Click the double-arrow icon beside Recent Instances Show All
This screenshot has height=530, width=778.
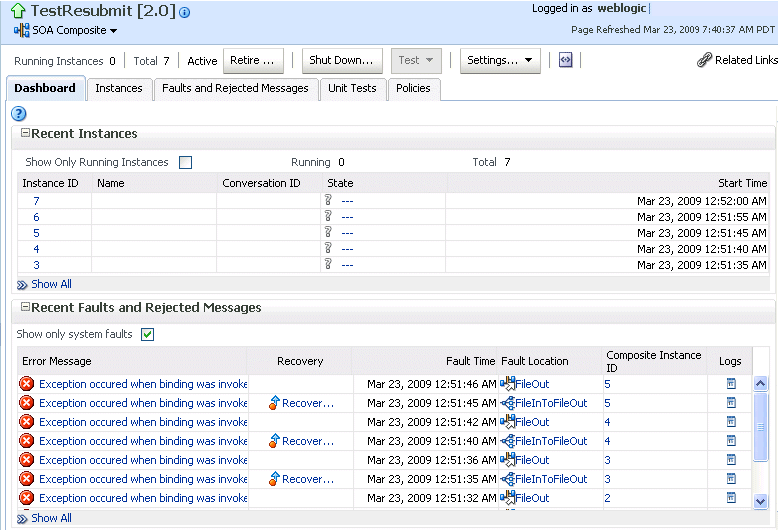coord(22,285)
